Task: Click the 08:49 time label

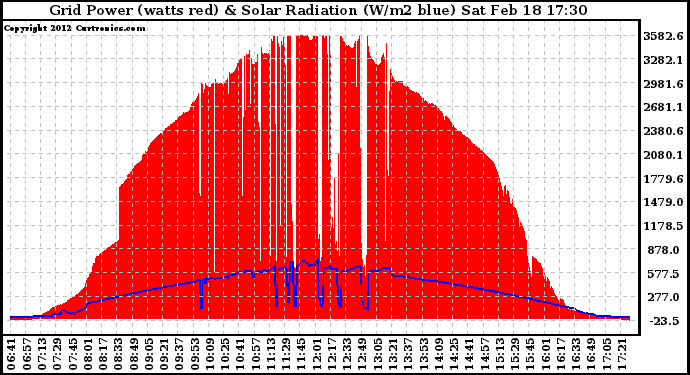Action: coord(133,353)
